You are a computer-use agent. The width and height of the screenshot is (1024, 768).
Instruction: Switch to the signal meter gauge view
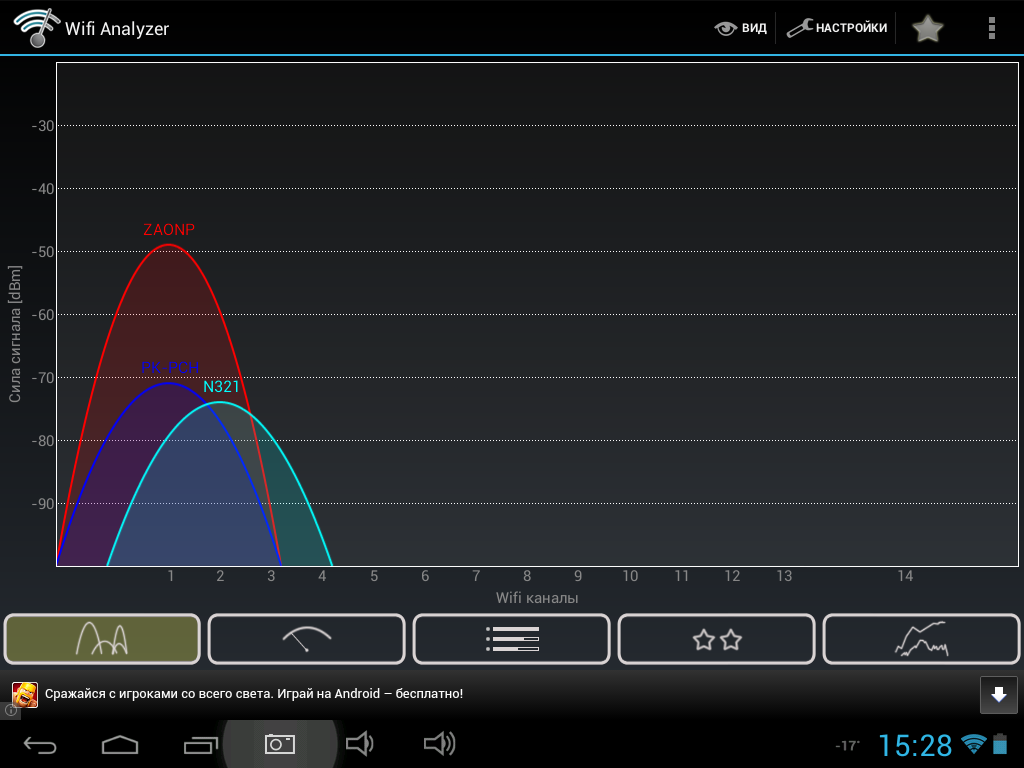click(x=307, y=639)
